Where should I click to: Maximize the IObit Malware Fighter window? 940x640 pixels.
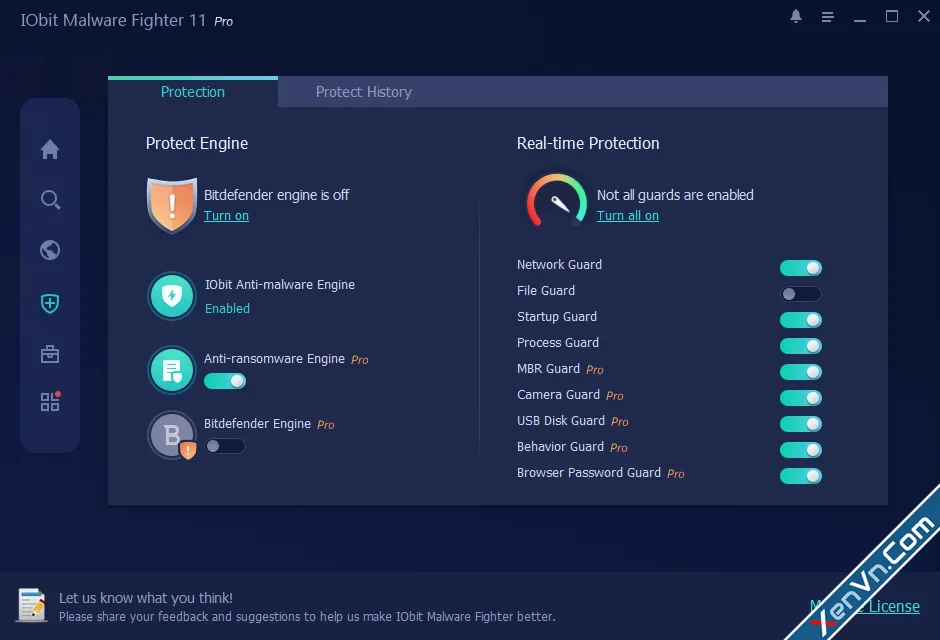pos(891,16)
